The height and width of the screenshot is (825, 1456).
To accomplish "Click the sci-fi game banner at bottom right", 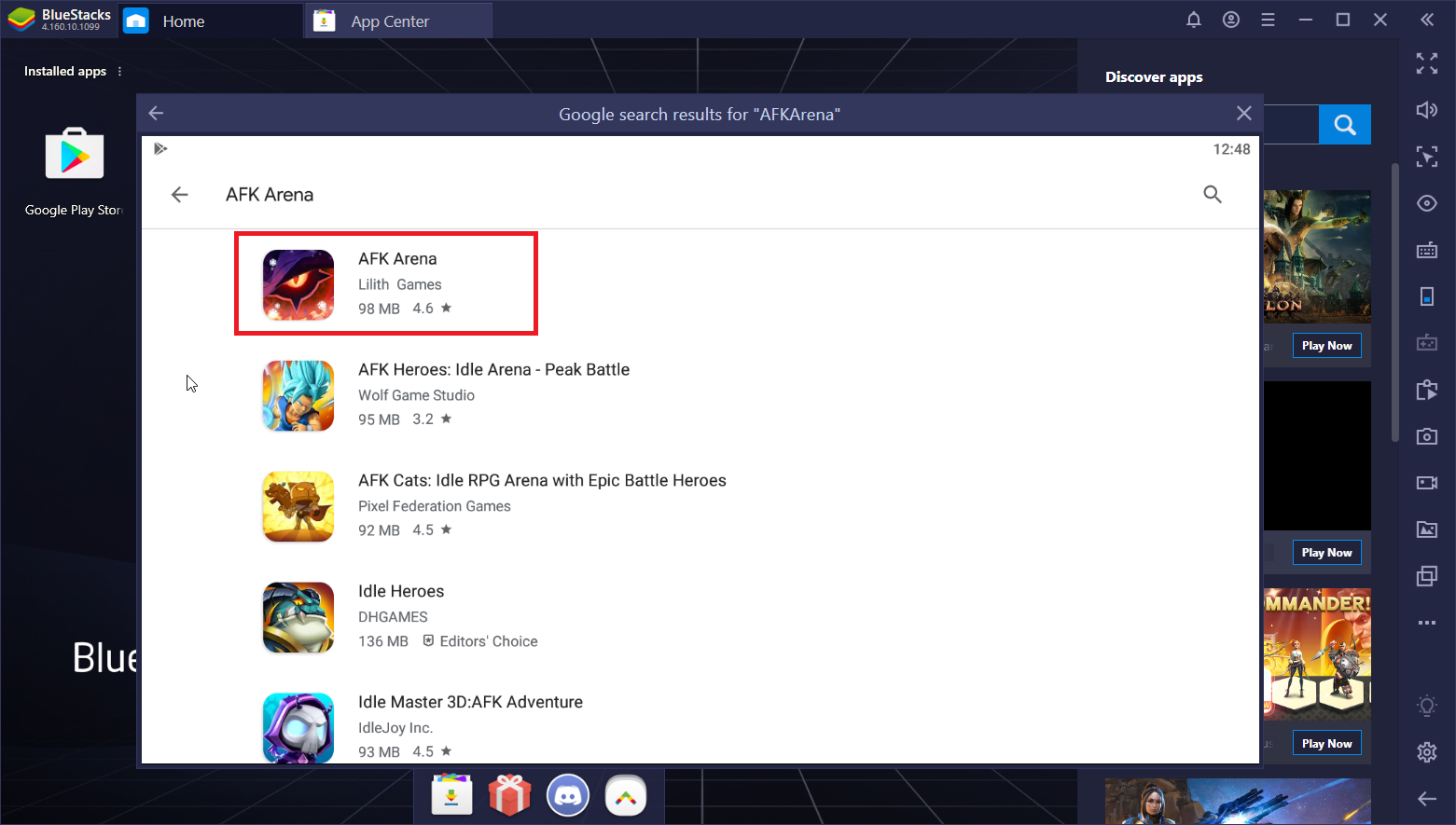I will click(1238, 802).
